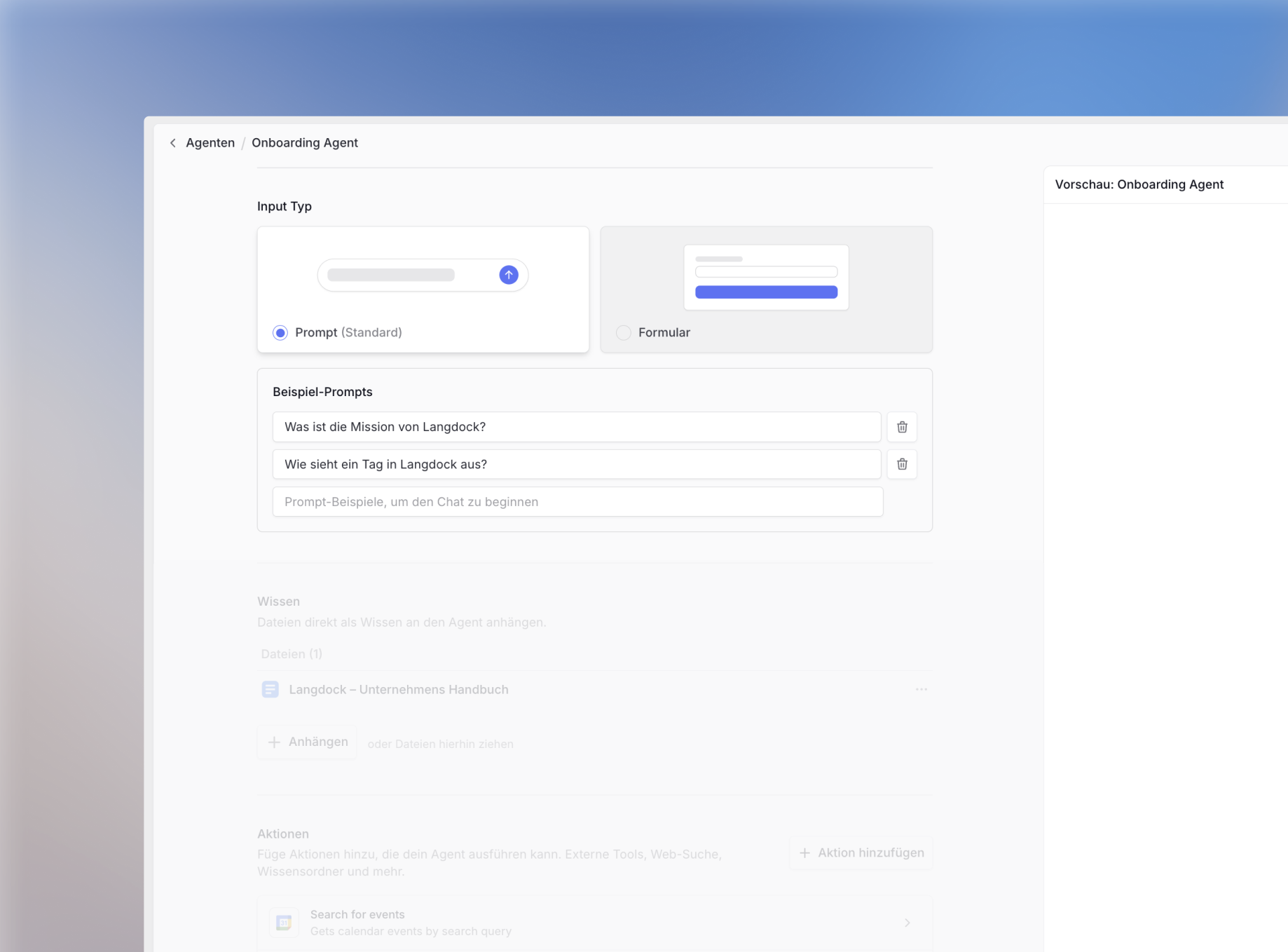This screenshot has height=952, width=1288.
Task: Click the 'Aktionen' section heading
Action: point(283,834)
